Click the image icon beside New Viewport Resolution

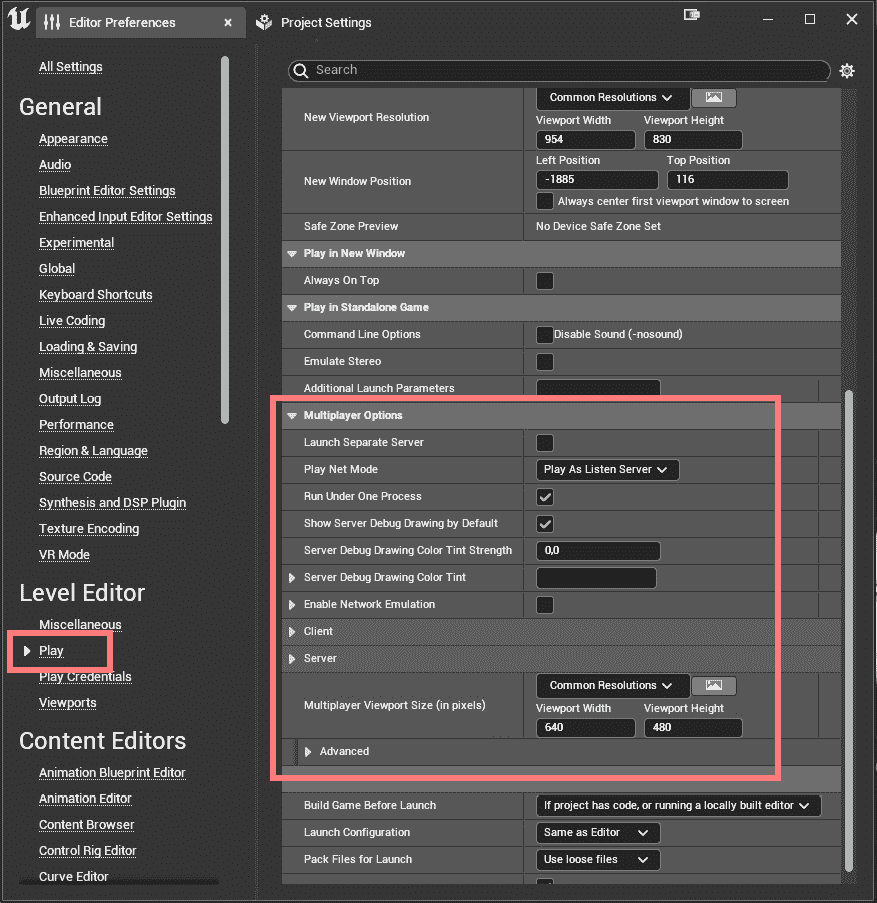(713, 97)
